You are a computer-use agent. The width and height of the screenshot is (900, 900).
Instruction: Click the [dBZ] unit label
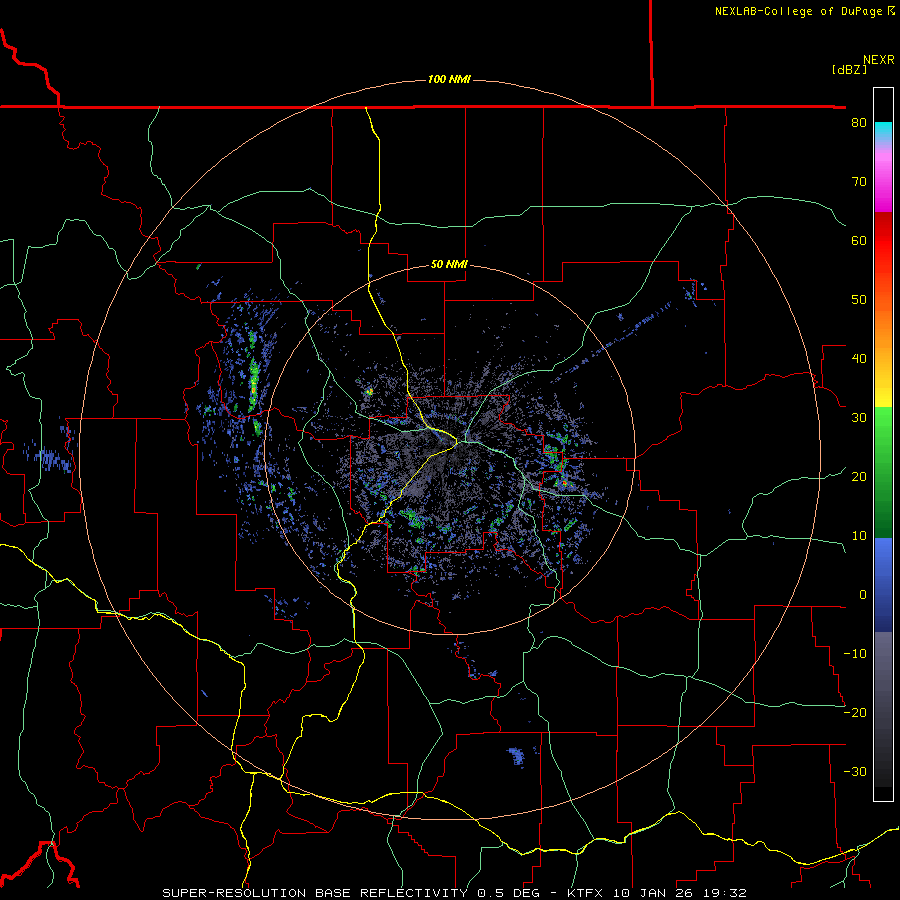[x=849, y=69]
